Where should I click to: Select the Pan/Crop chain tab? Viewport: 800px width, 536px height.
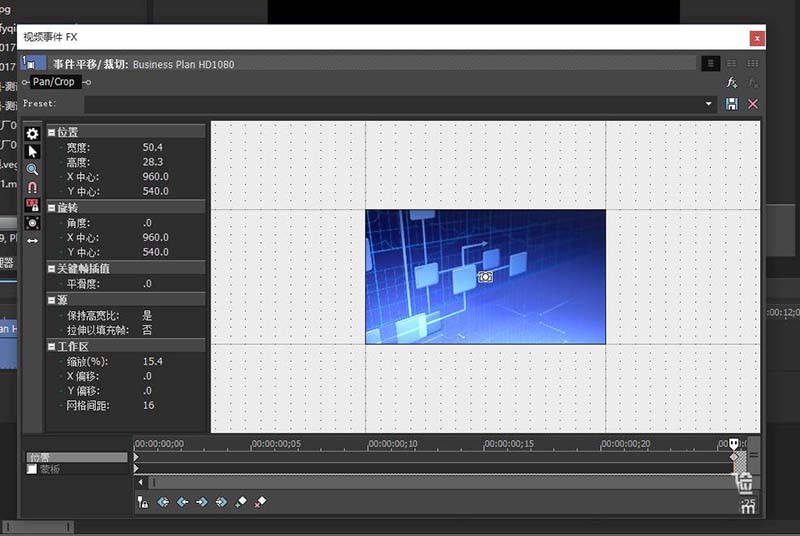pos(54,82)
